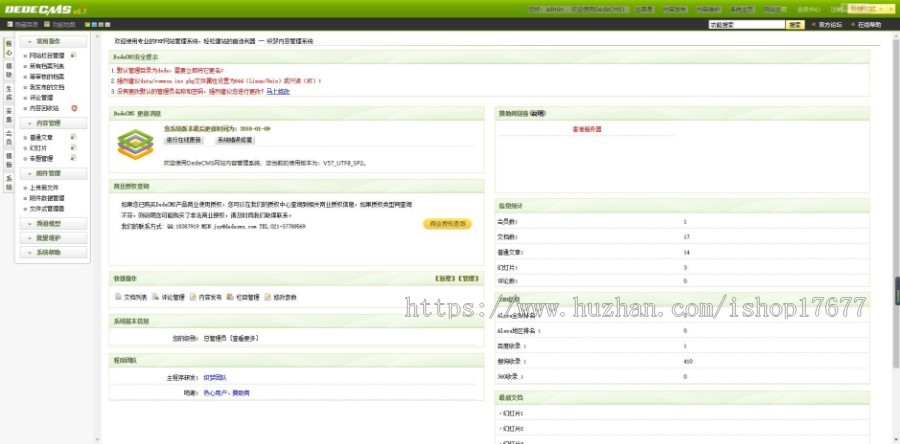Click the DedeCMS logo
The image size is (900, 444).
(x=45, y=10)
